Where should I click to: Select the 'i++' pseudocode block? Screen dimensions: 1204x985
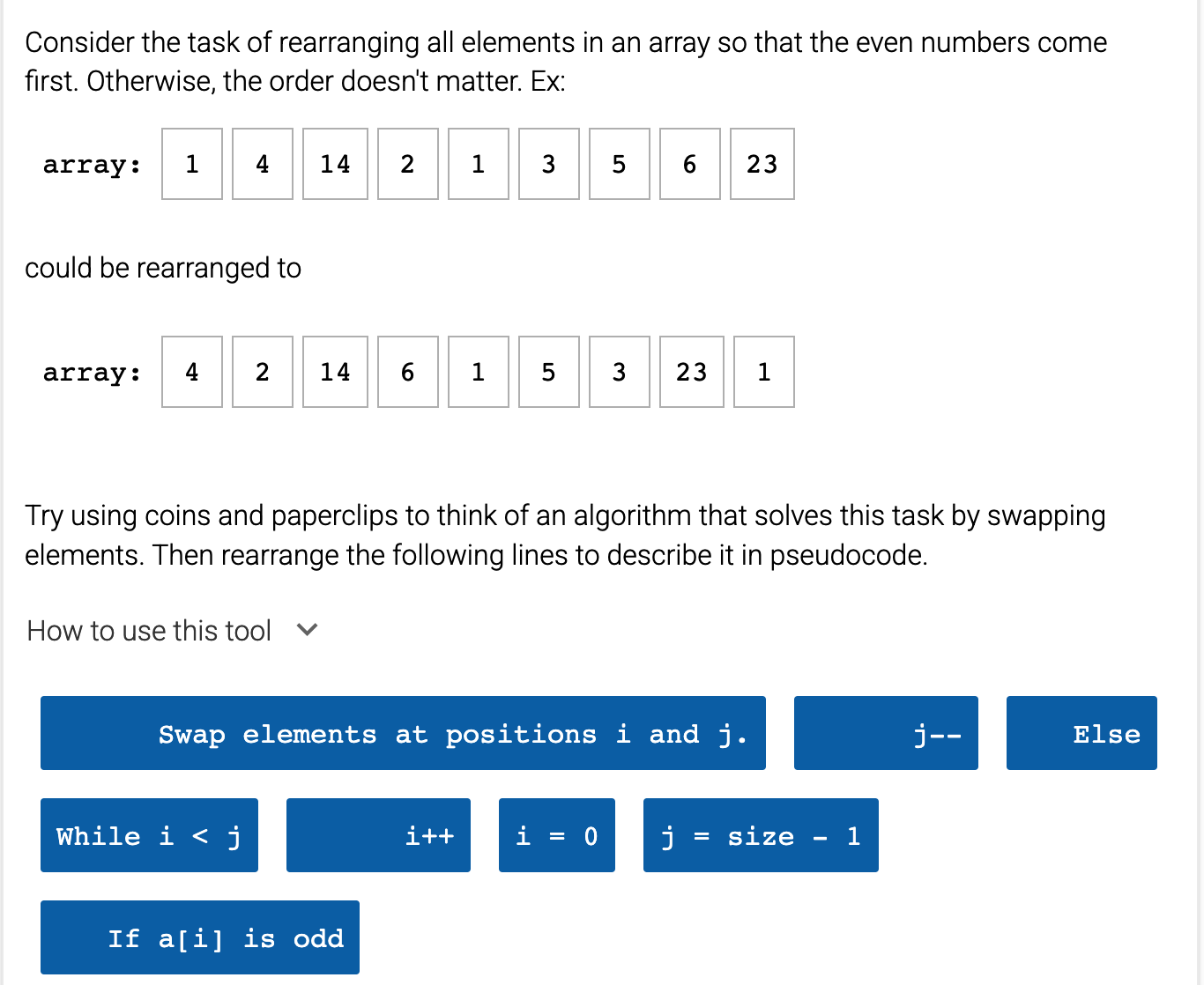pyautogui.click(x=378, y=835)
